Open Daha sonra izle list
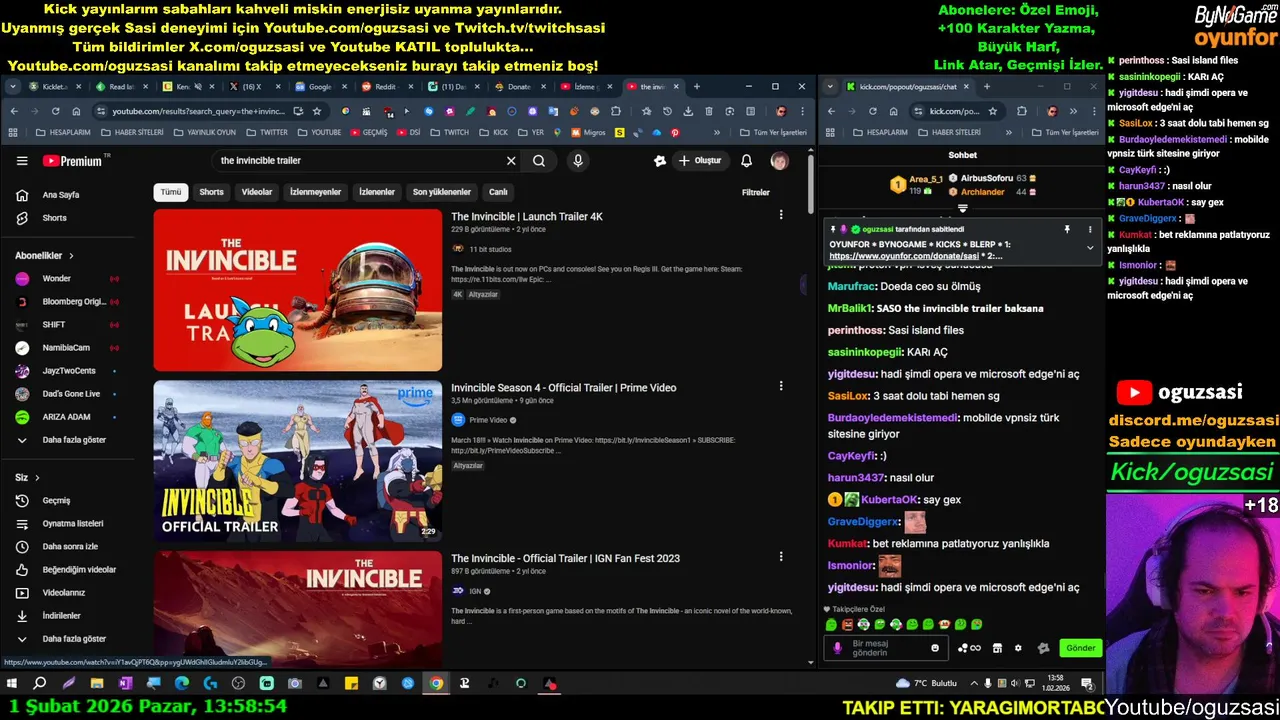The width and height of the screenshot is (1280, 720). tap(70, 547)
